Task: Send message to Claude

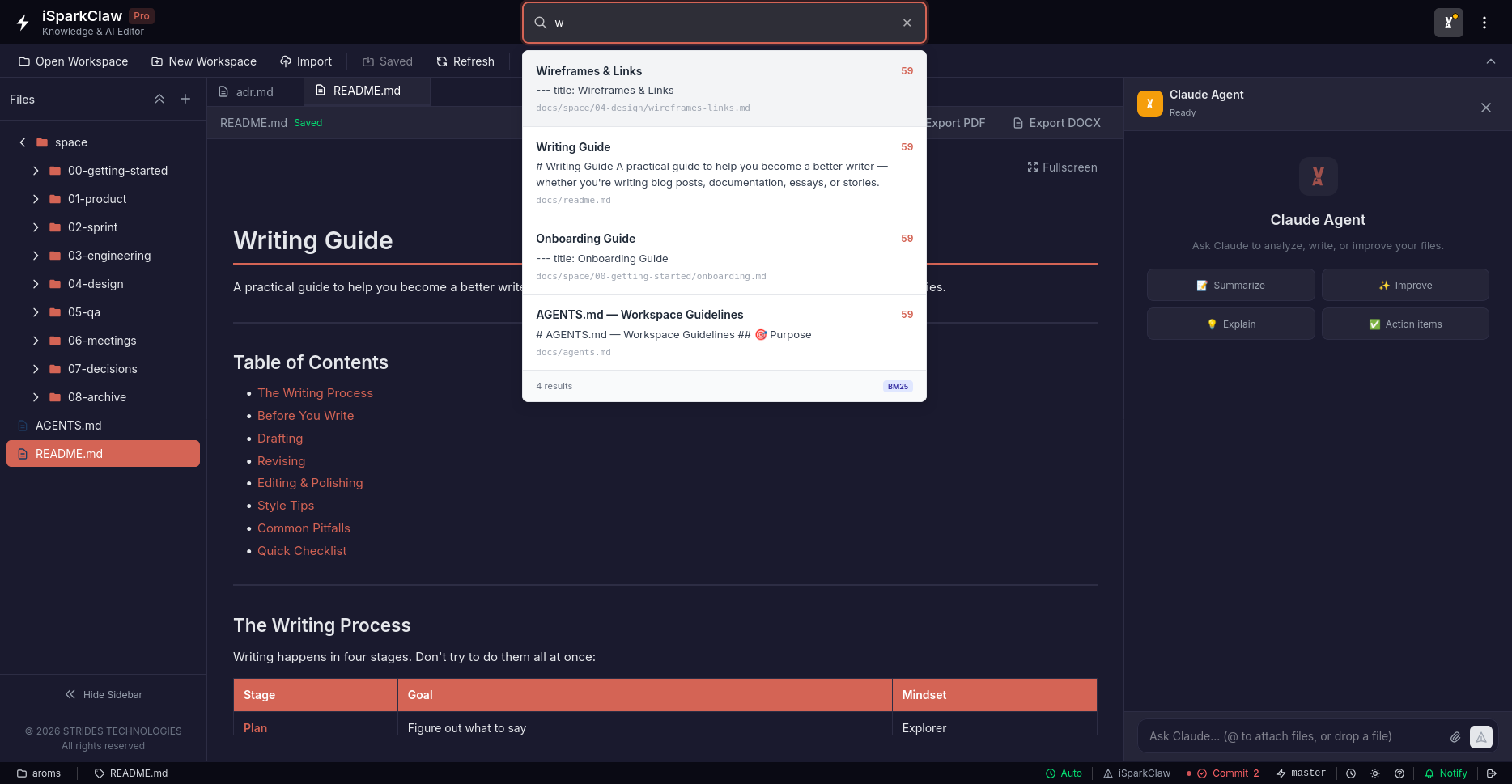Action: [x=1480, y=737]
